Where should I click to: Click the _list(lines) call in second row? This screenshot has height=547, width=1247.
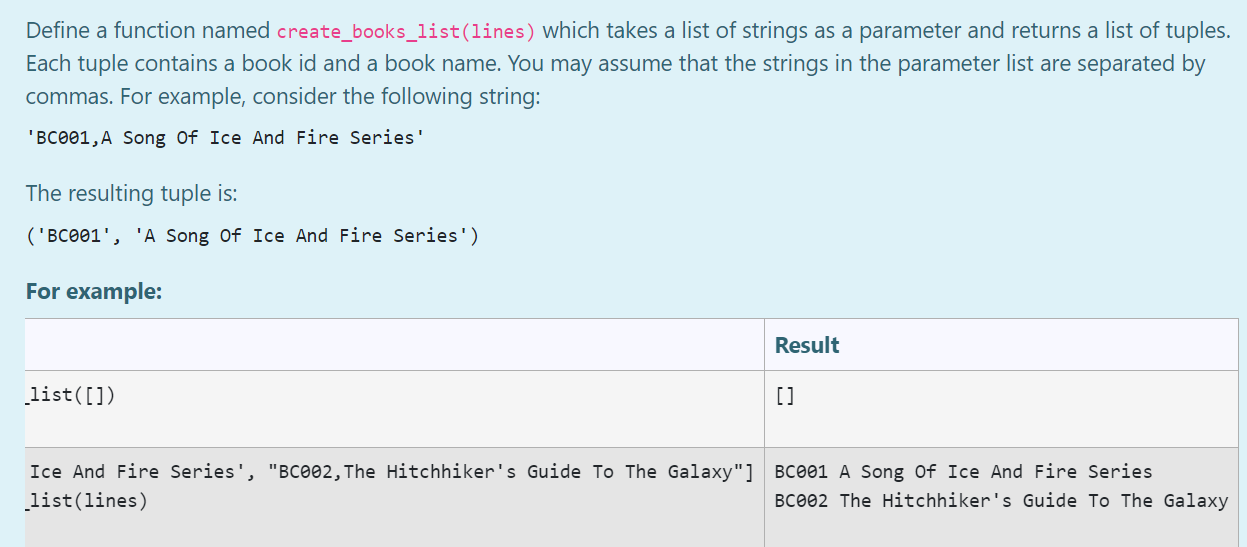[x=88, y=501]
